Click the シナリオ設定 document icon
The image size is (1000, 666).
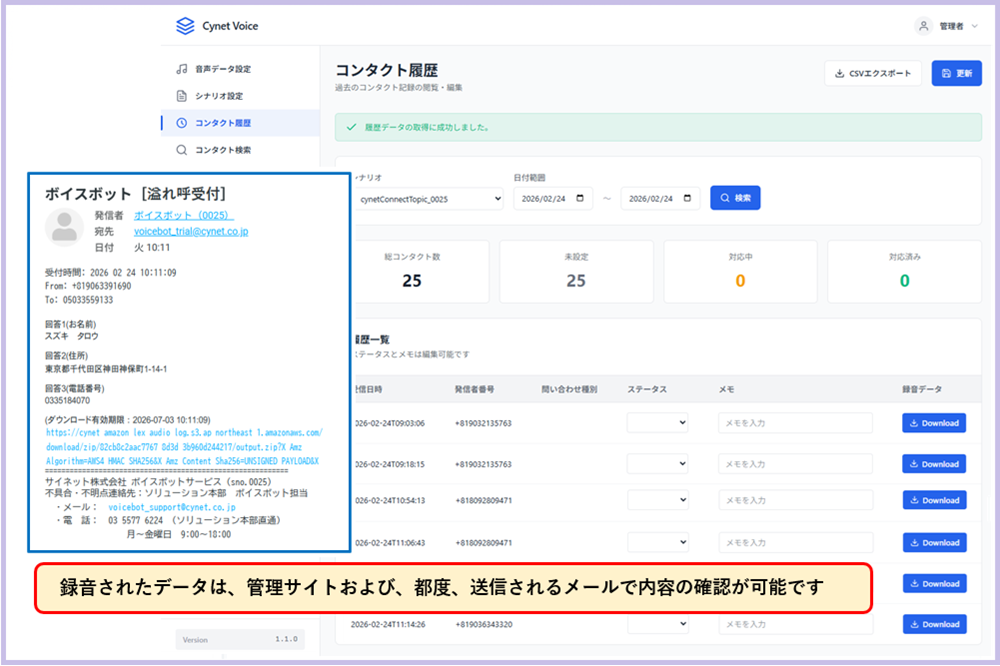[x=181, y=96]
